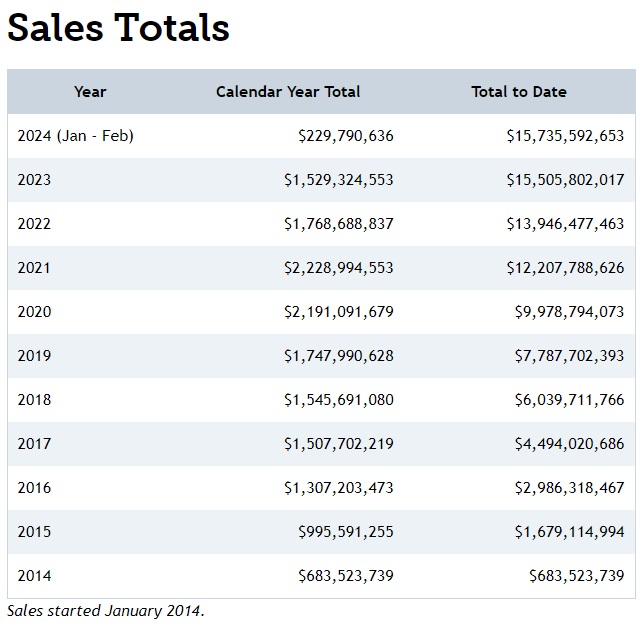The height and width of the screenshot is (623, 641).
Task: Select the 2020 year cell
Action: point(34,312)
